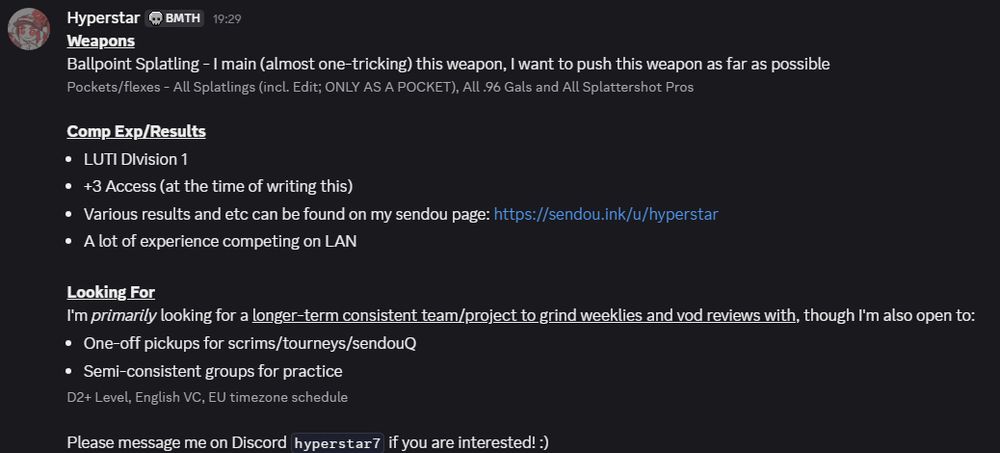
Task: Click the LUTI Division 1 bullet
Action: coord(136,160)
